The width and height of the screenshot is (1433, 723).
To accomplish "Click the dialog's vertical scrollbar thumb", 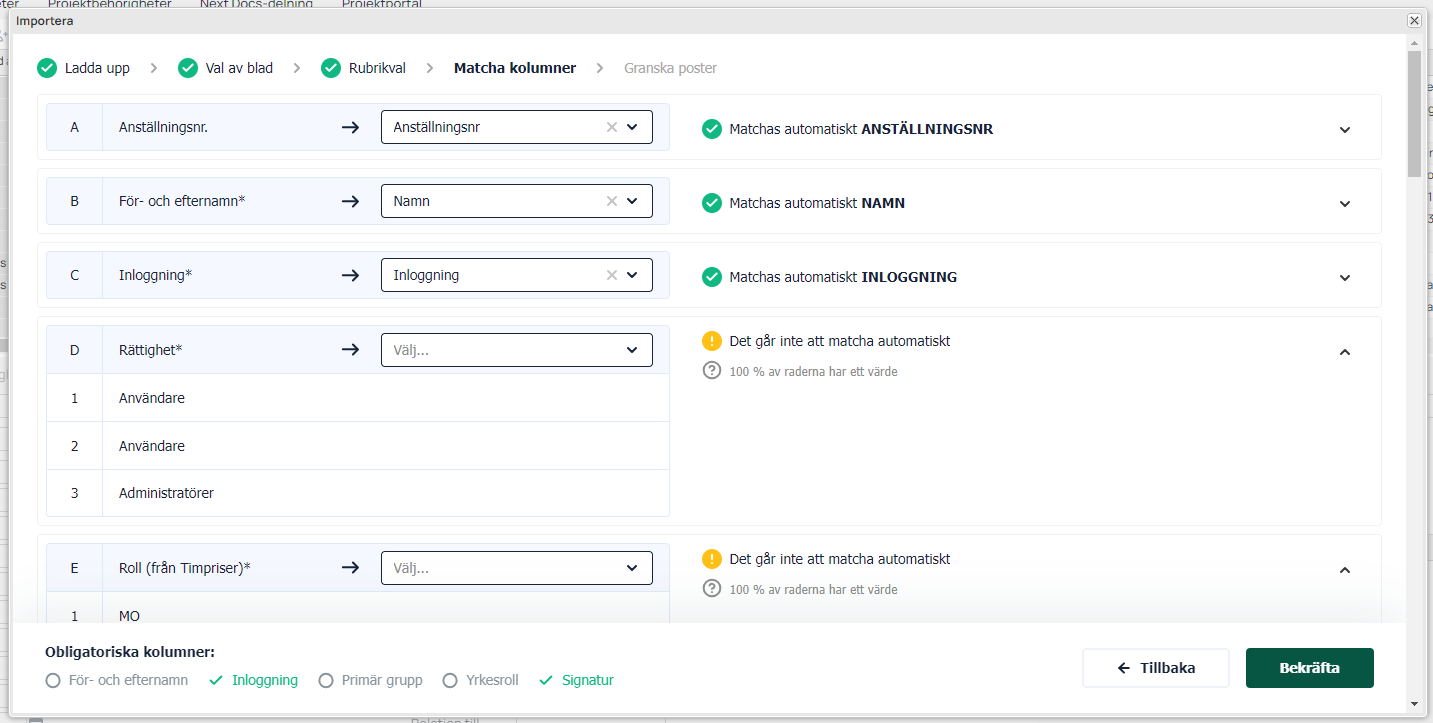I will (1414, 114).
